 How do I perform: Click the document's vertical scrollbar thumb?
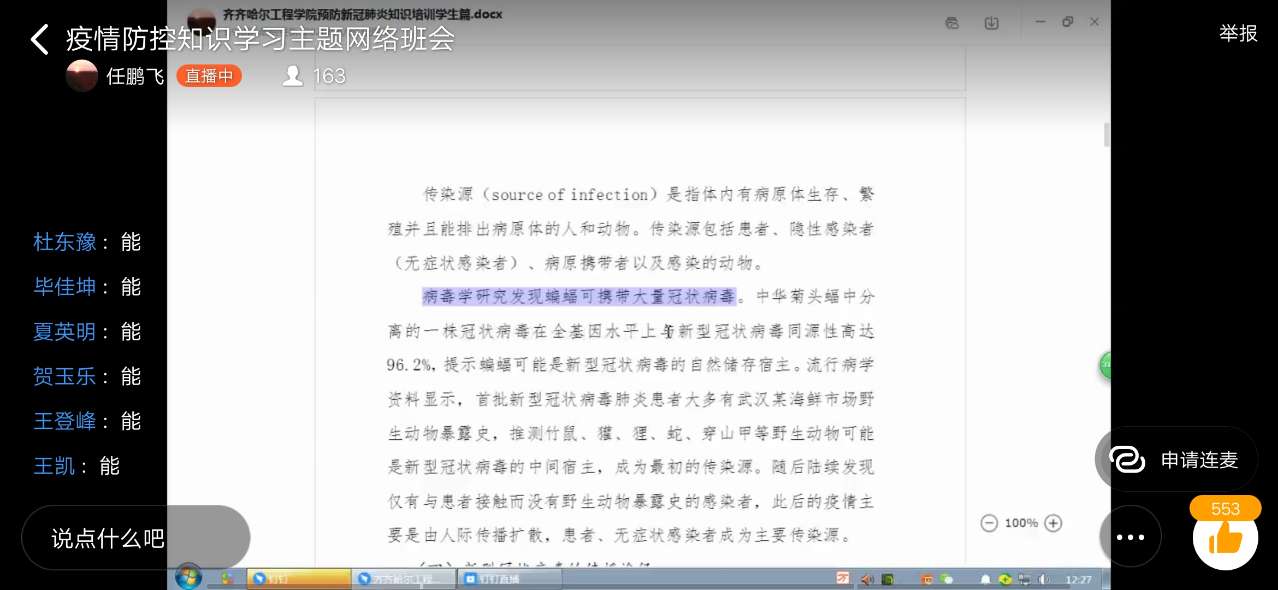pyautogui.click(x=1106, y=135)
